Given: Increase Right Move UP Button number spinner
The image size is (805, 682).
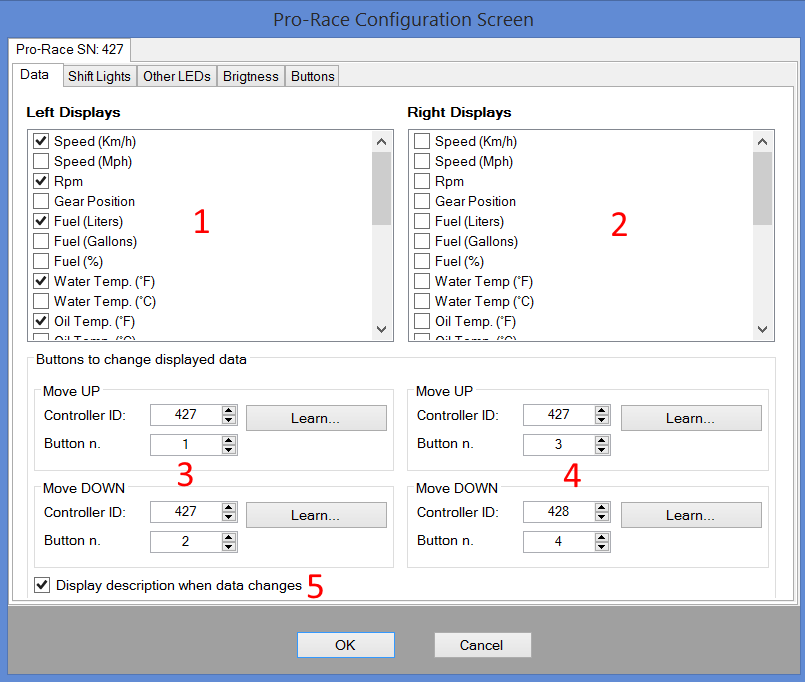Looking at the screenshot, I should click(601, 440).
